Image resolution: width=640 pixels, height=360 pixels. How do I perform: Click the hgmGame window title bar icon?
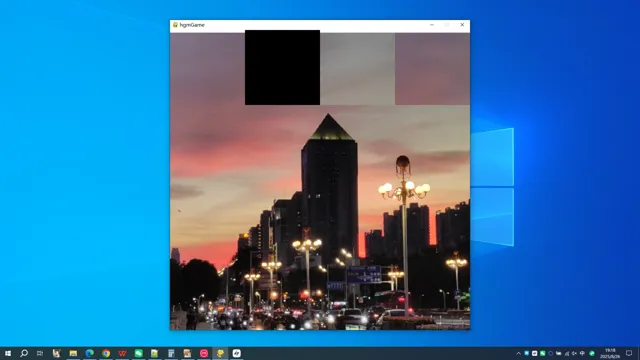pyautogui.click(x=175, y=25)
